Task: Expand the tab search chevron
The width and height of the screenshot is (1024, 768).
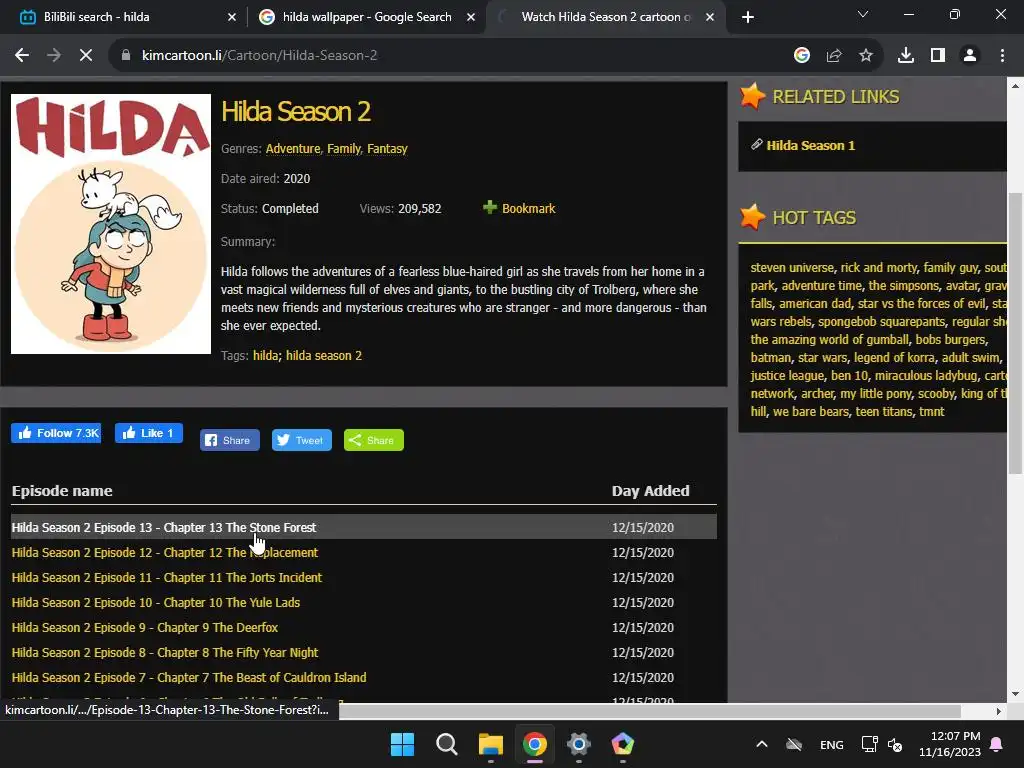Action: tap(863, 14)
